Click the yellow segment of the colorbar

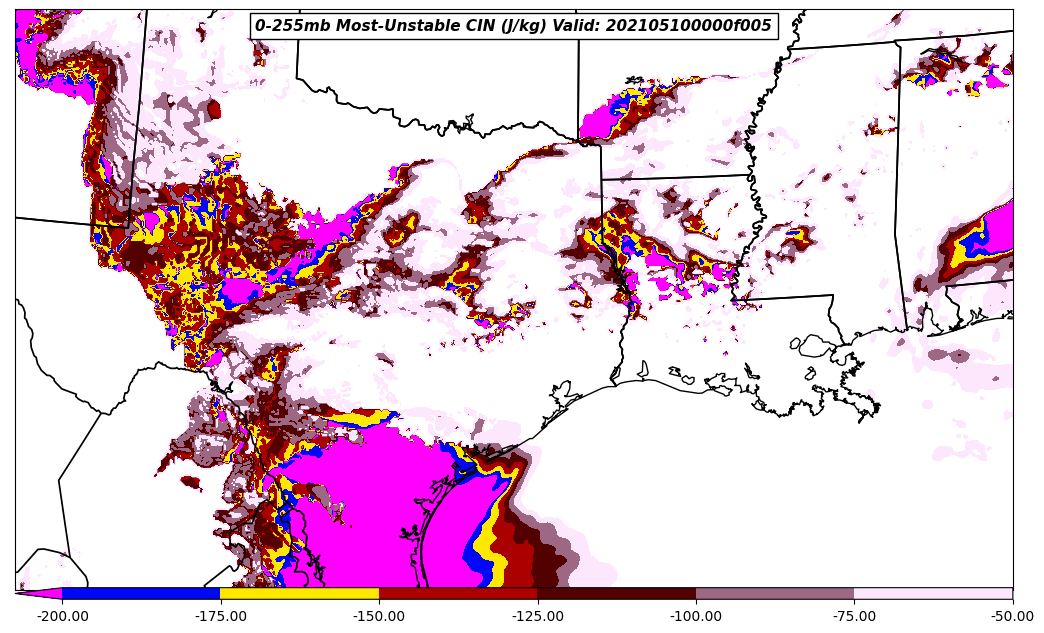[x=299, y=593]
